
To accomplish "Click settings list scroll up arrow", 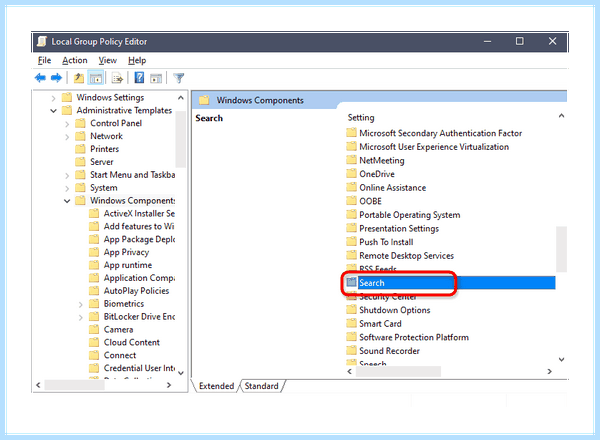I will click(x=561, y=116).
